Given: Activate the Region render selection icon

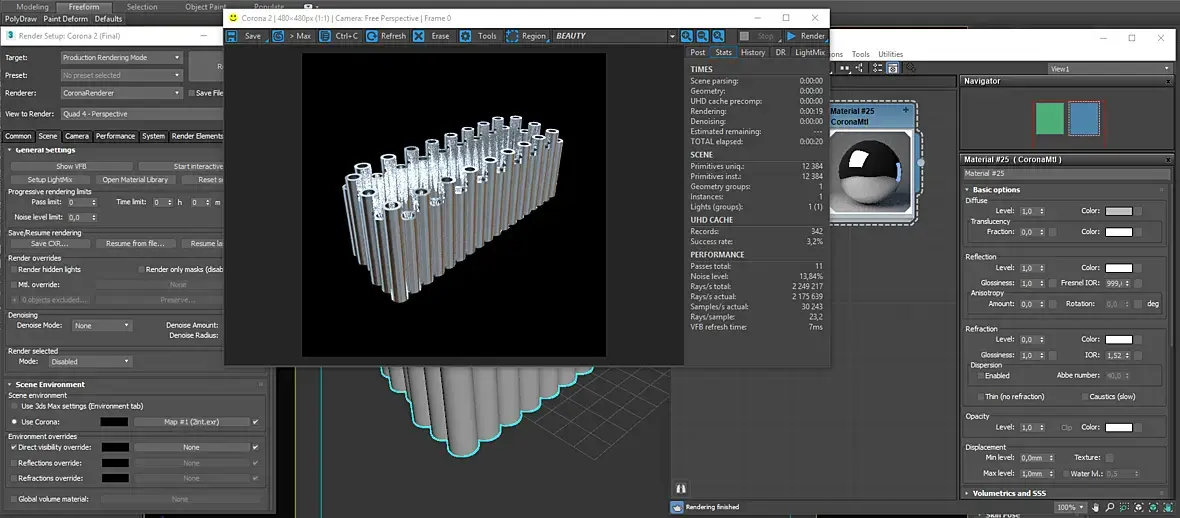Looking at the screenshot, I should (x=513, y=36).
